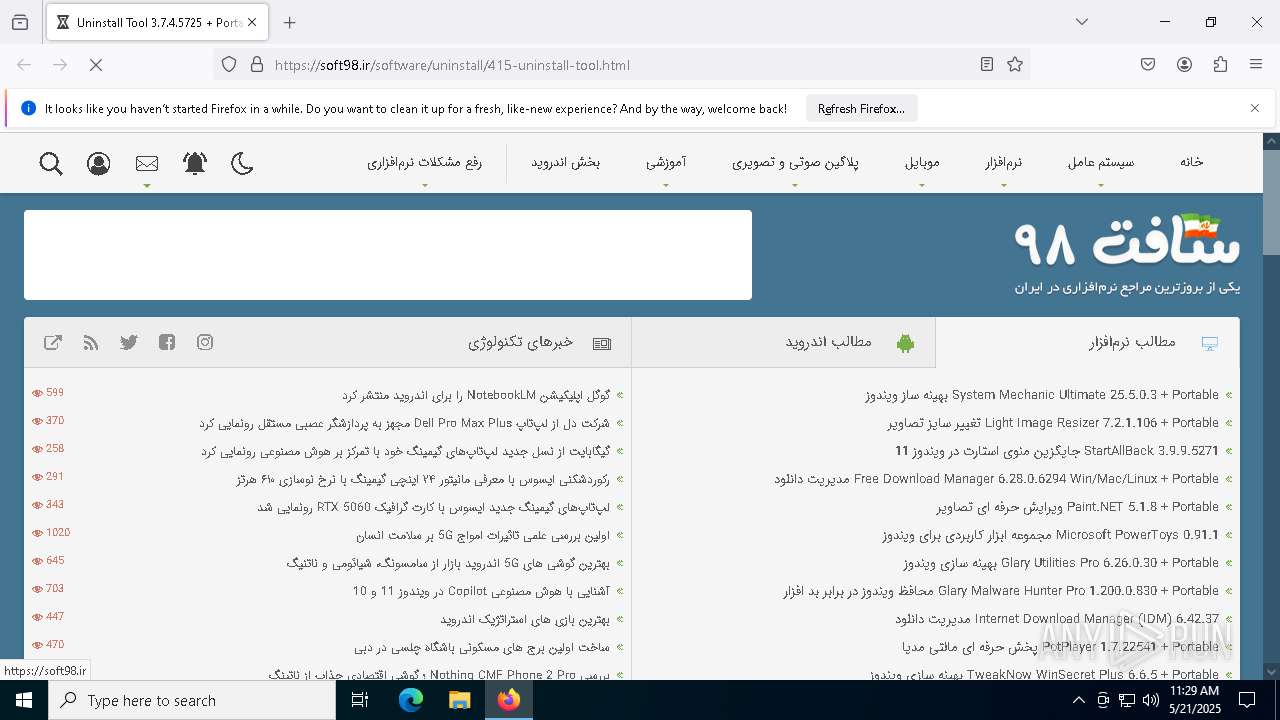Open System Mechanic Ultimate 25.5.0.3 link
1280x720 pixels.
pos(1041,395)
